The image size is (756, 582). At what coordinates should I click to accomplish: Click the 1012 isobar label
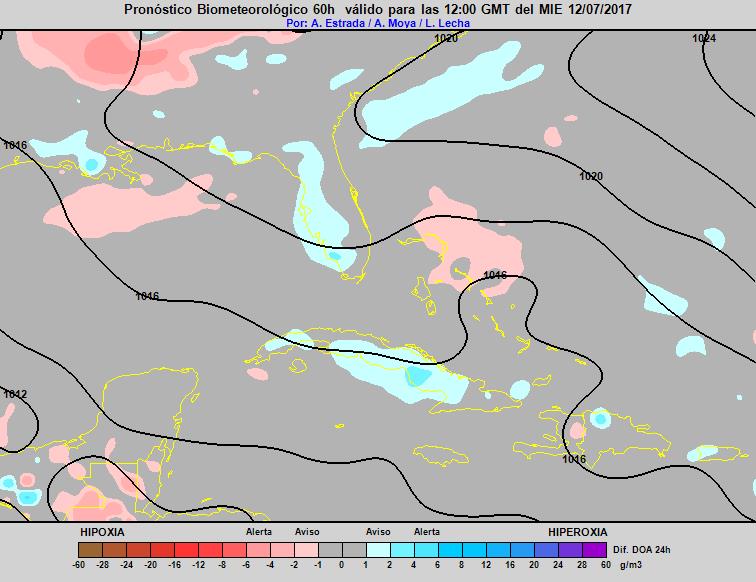tap(15, 394)
